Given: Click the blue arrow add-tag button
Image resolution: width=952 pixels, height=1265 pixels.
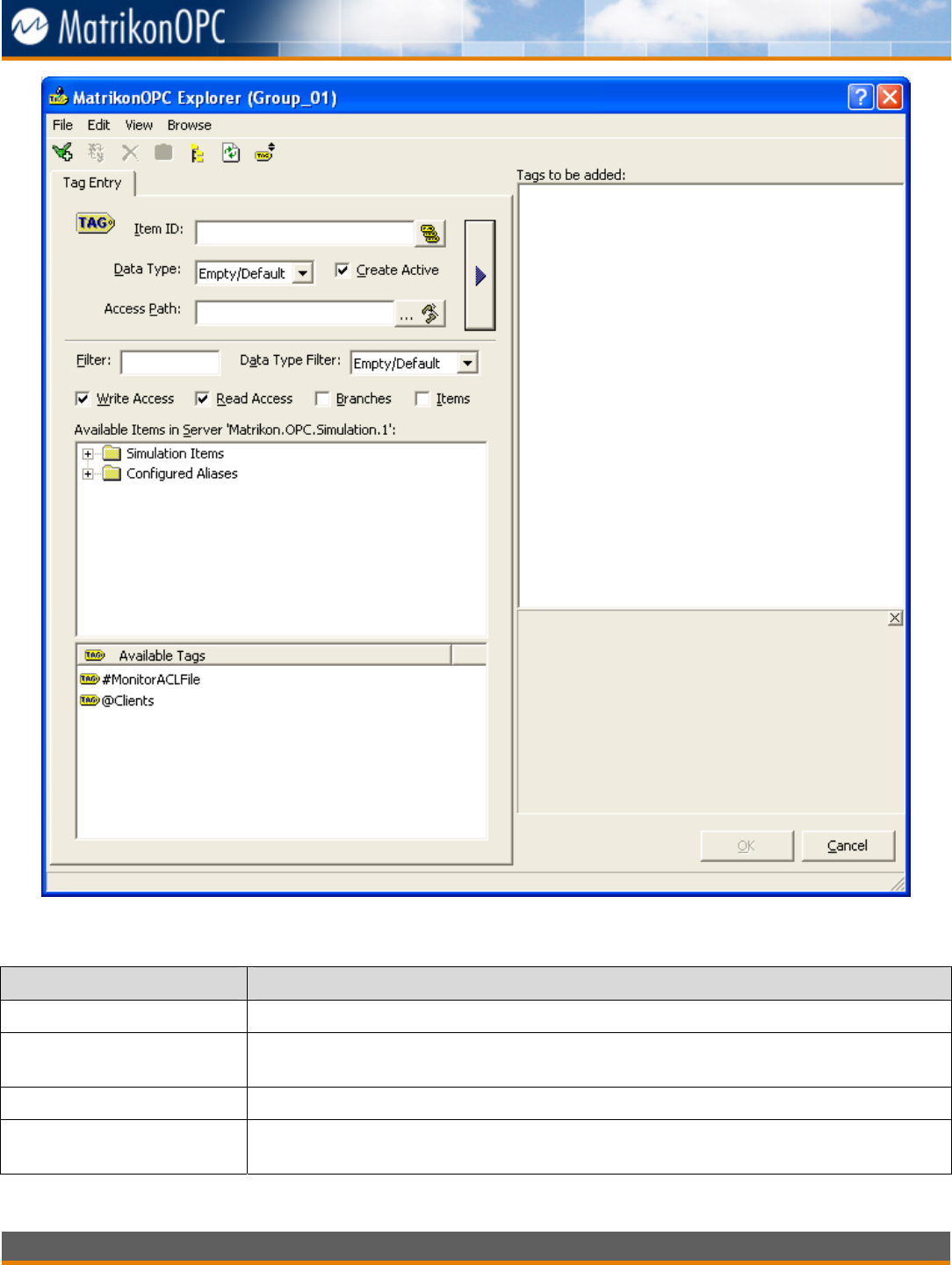Looking at the screenshot, I should click(x=480, y=275).
